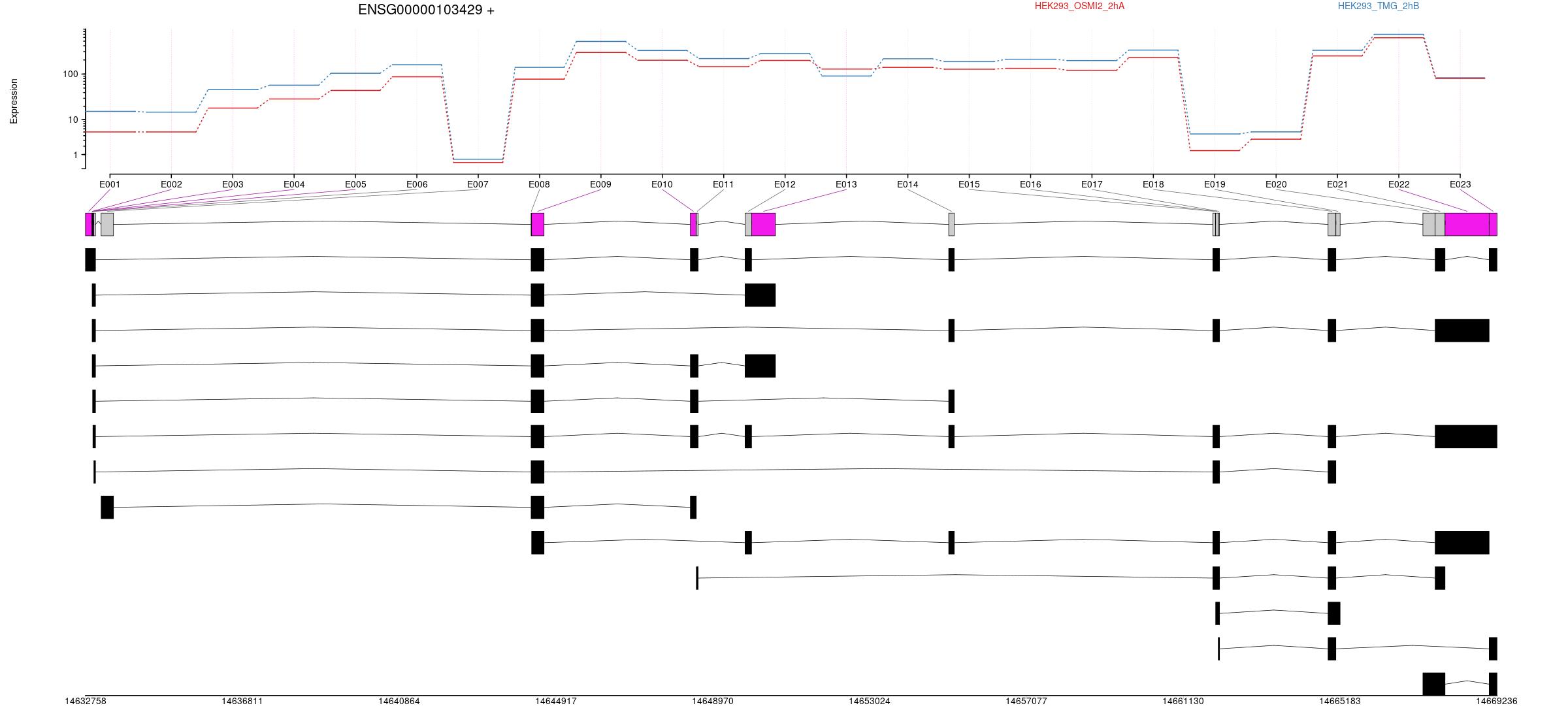Click the E009 exon label
Viewport: 1568px width, 712px height.
600,184
